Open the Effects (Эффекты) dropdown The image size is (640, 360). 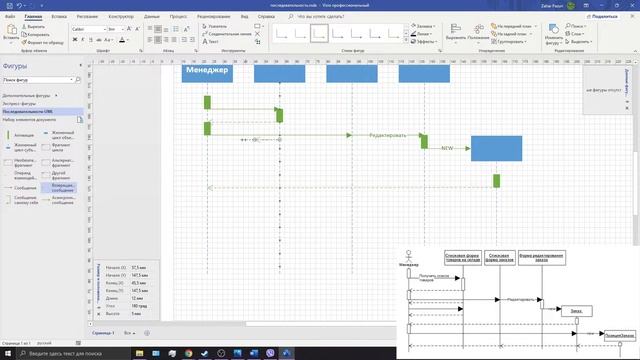(424, 41)
